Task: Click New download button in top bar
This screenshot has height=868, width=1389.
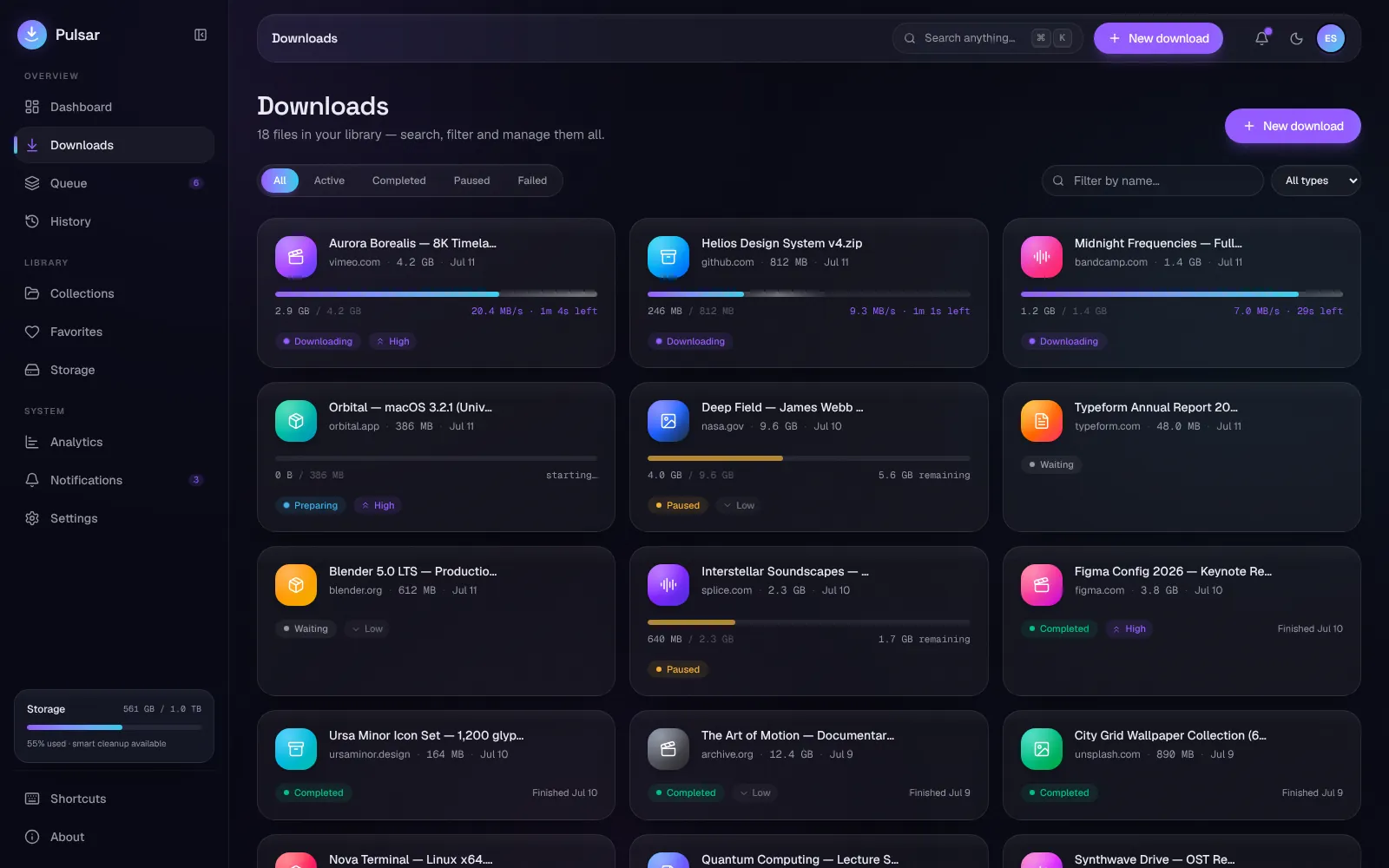Action: pos(1158,38)
